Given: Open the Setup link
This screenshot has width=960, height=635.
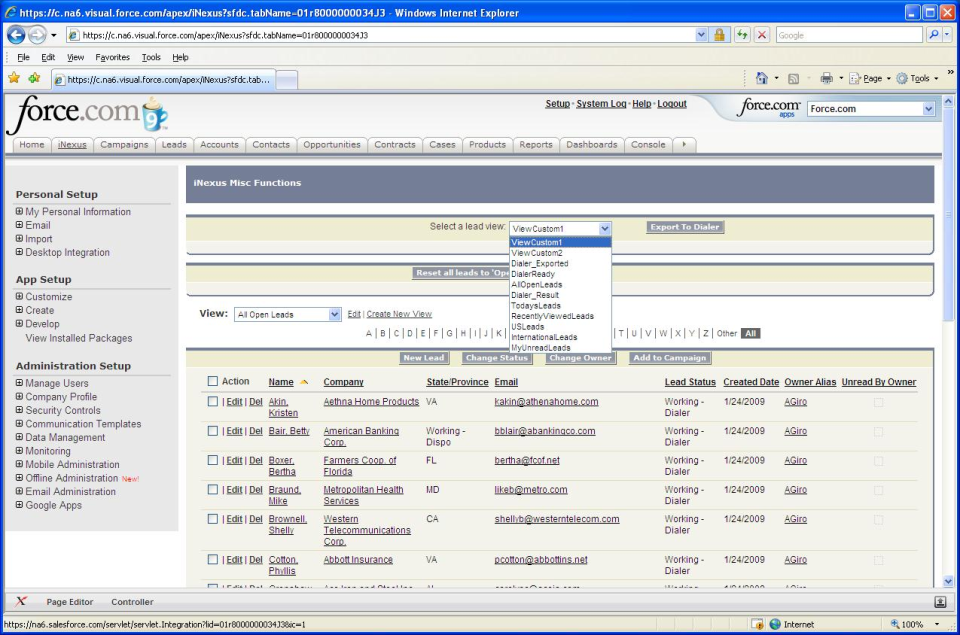Looking at the screenshot, I should pos(557,103).
